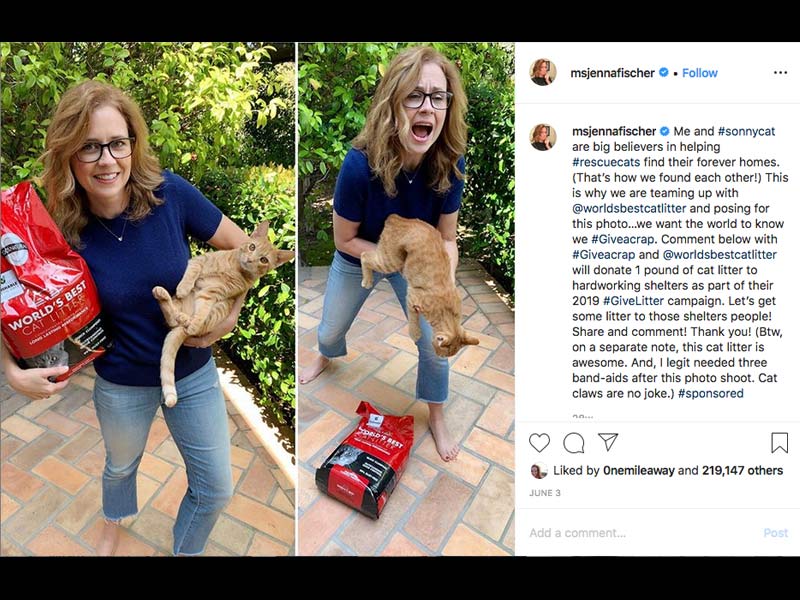
Task: Click the small avatar next to Liked by
Action: (x=539, y=471)
